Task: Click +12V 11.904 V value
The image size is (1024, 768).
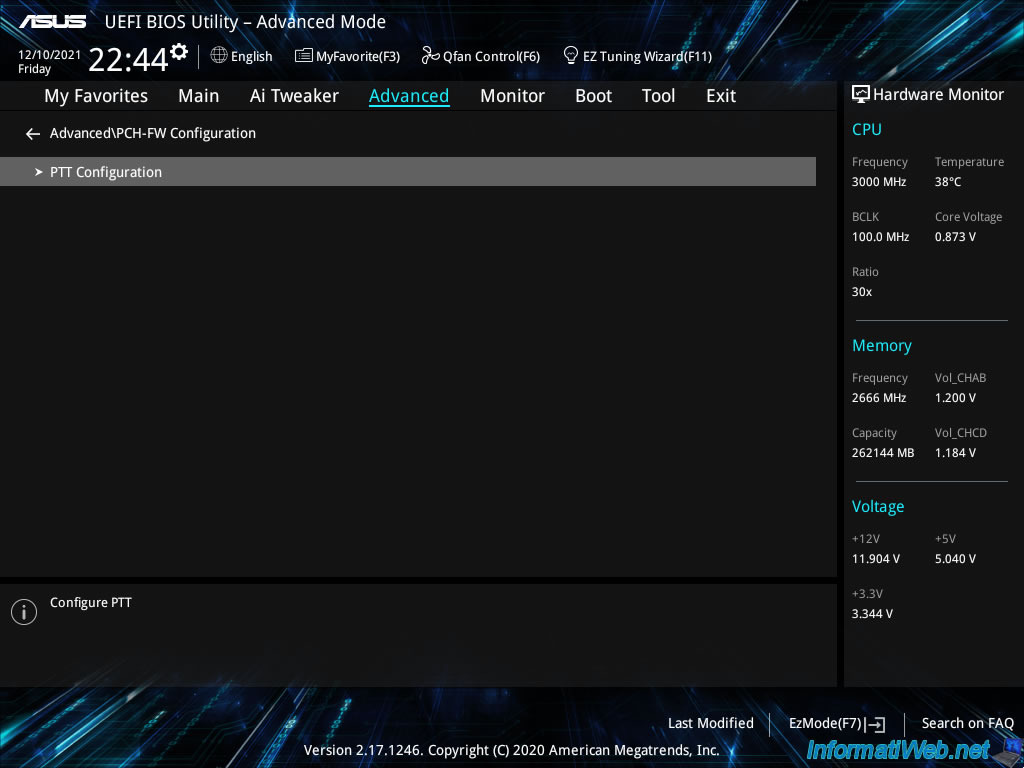Action: click(875, 559)
